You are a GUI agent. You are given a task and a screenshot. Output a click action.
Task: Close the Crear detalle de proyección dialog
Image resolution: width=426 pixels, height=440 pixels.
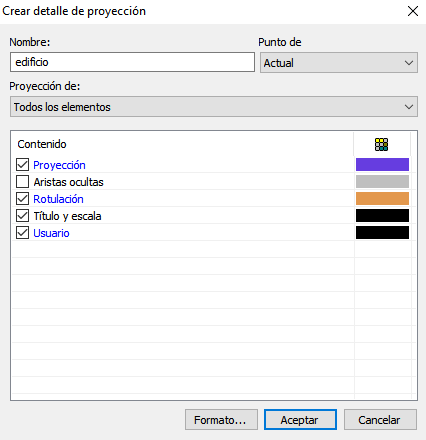pos(413,11)
